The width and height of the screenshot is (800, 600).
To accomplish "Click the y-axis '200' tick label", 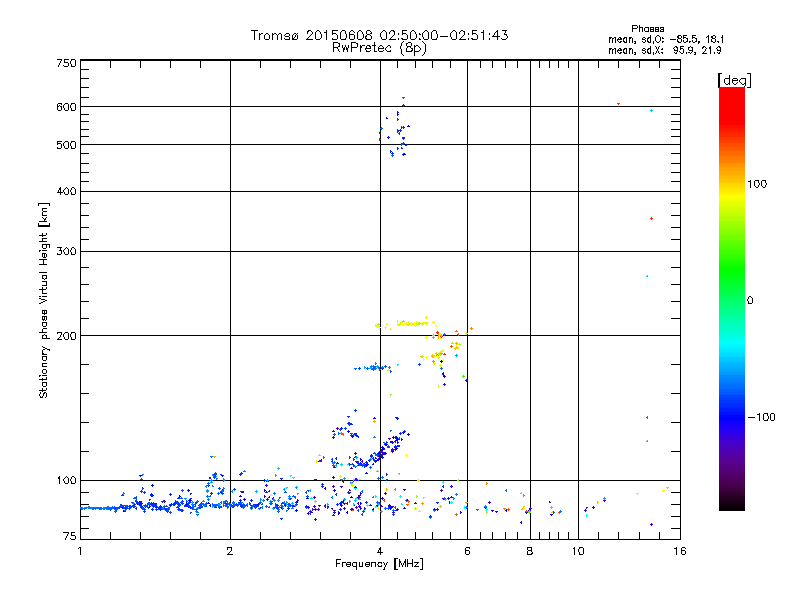I will click(x=66, y=336).
